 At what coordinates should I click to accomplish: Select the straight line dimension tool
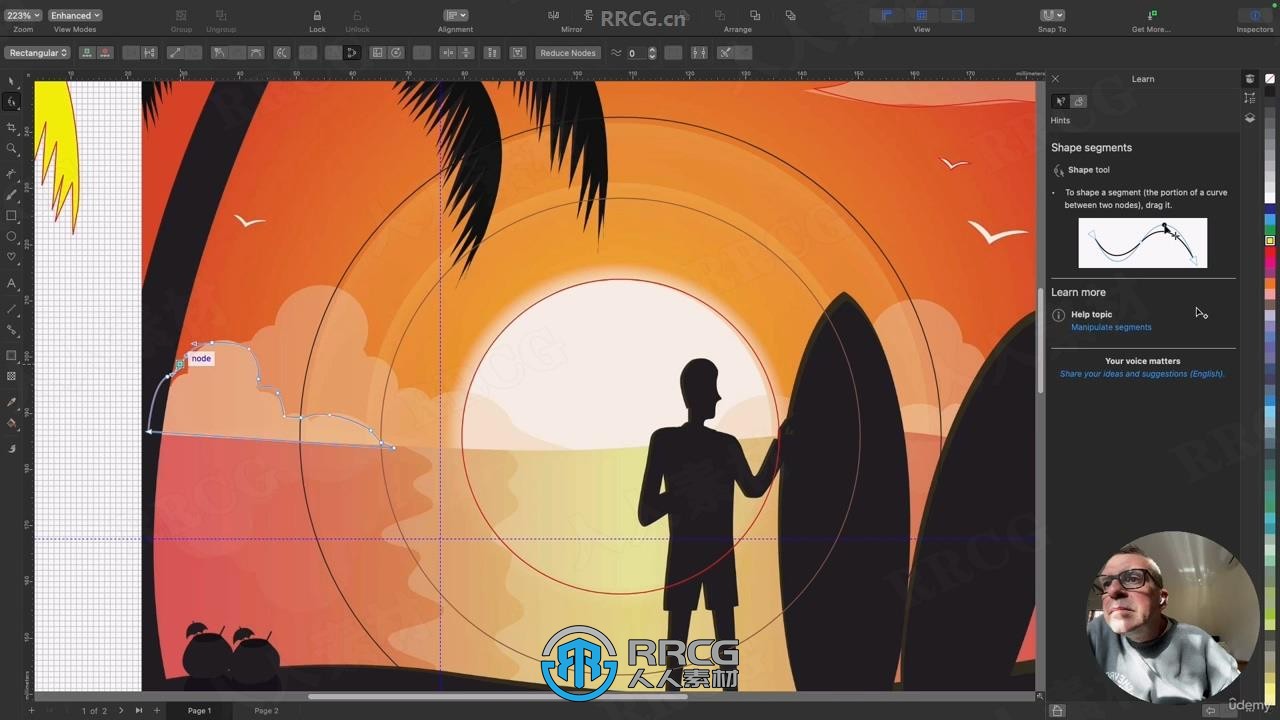tap(12, 308)
